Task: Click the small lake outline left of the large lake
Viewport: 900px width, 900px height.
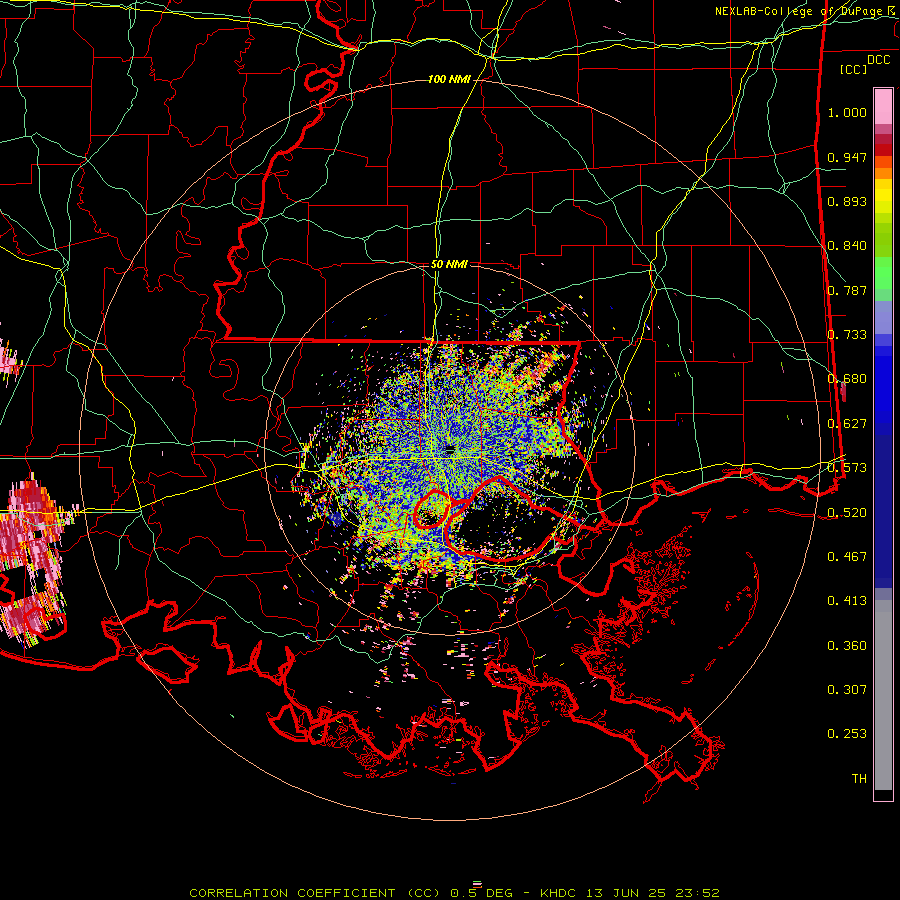Action: [430, 509]
